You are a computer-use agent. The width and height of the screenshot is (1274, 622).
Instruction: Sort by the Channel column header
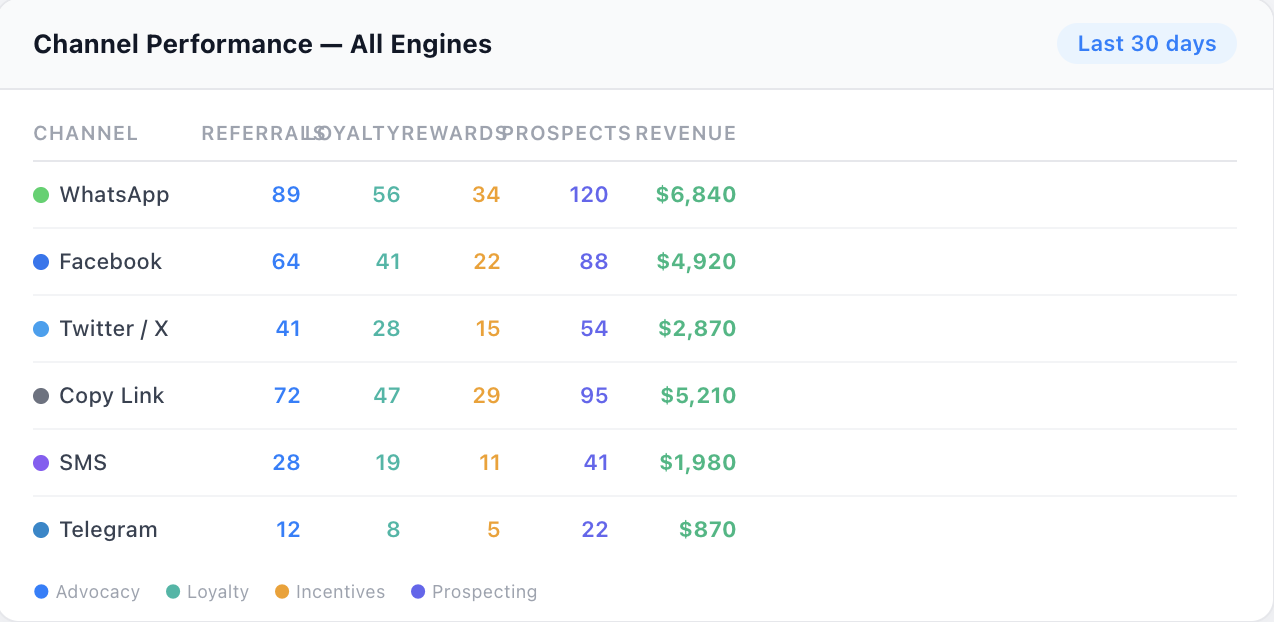pos(86,134)
